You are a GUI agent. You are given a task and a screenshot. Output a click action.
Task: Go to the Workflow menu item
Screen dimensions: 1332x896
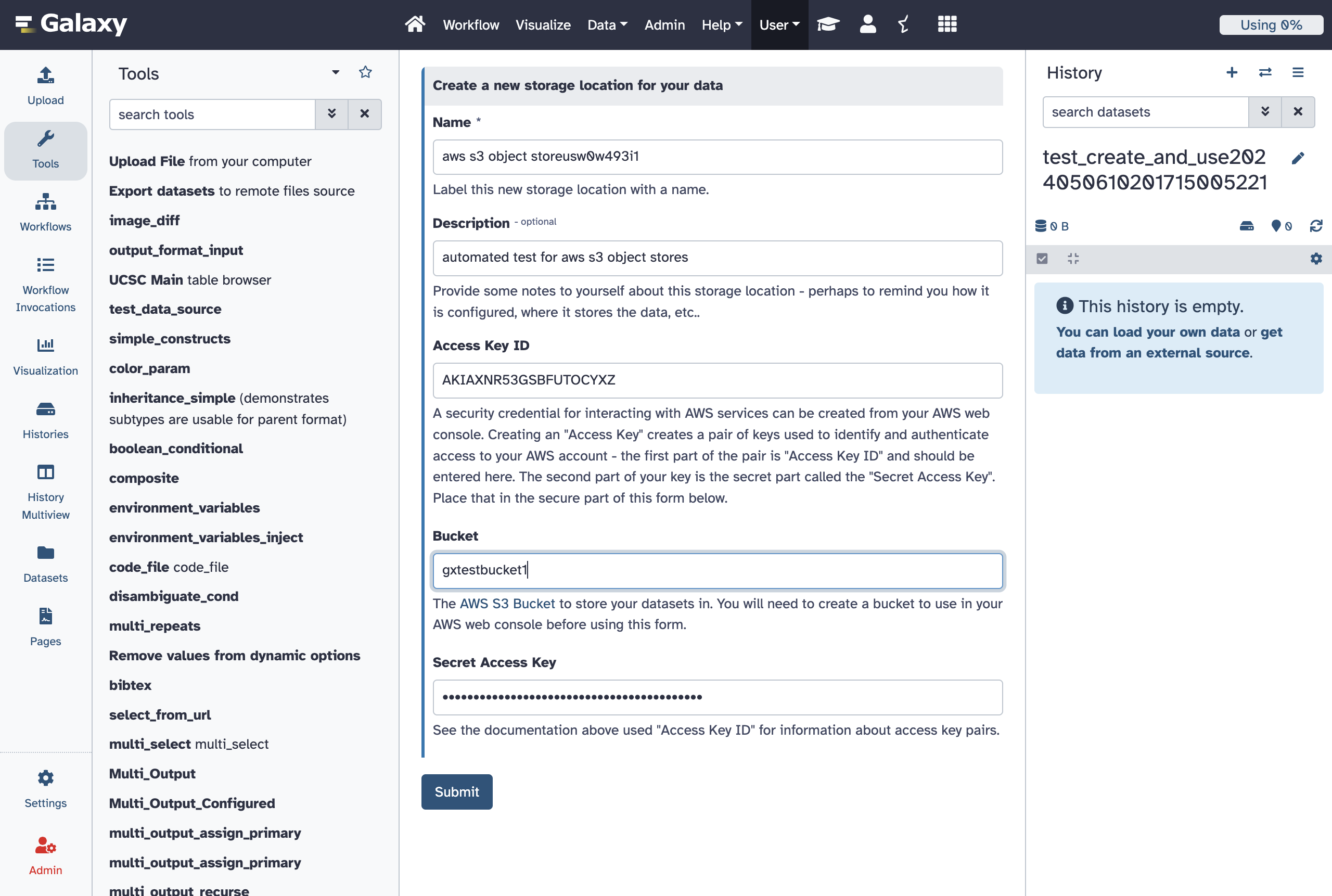click(x=470, y=24)
